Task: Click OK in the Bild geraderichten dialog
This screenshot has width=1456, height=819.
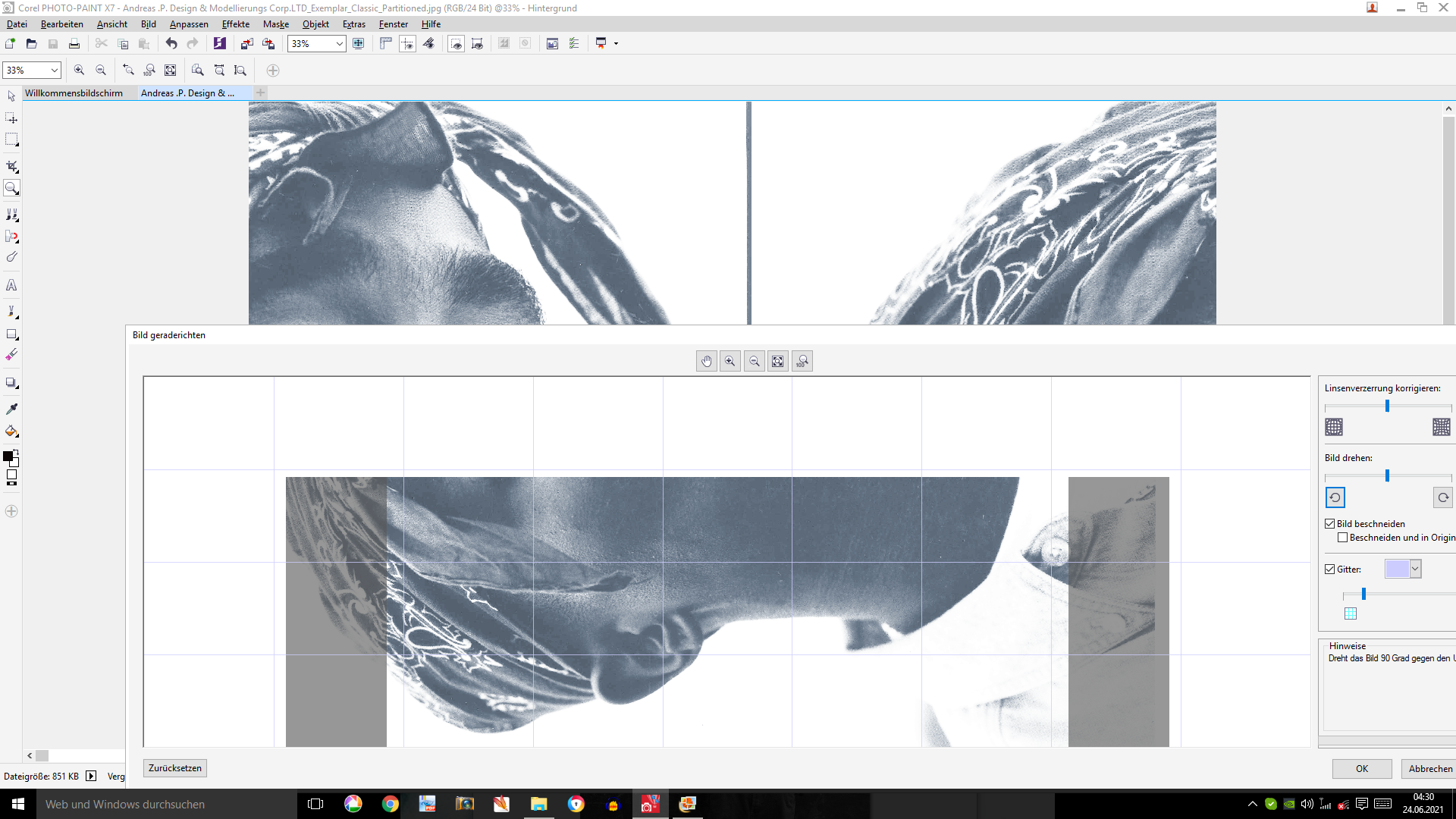Action: pos(1362,769)
